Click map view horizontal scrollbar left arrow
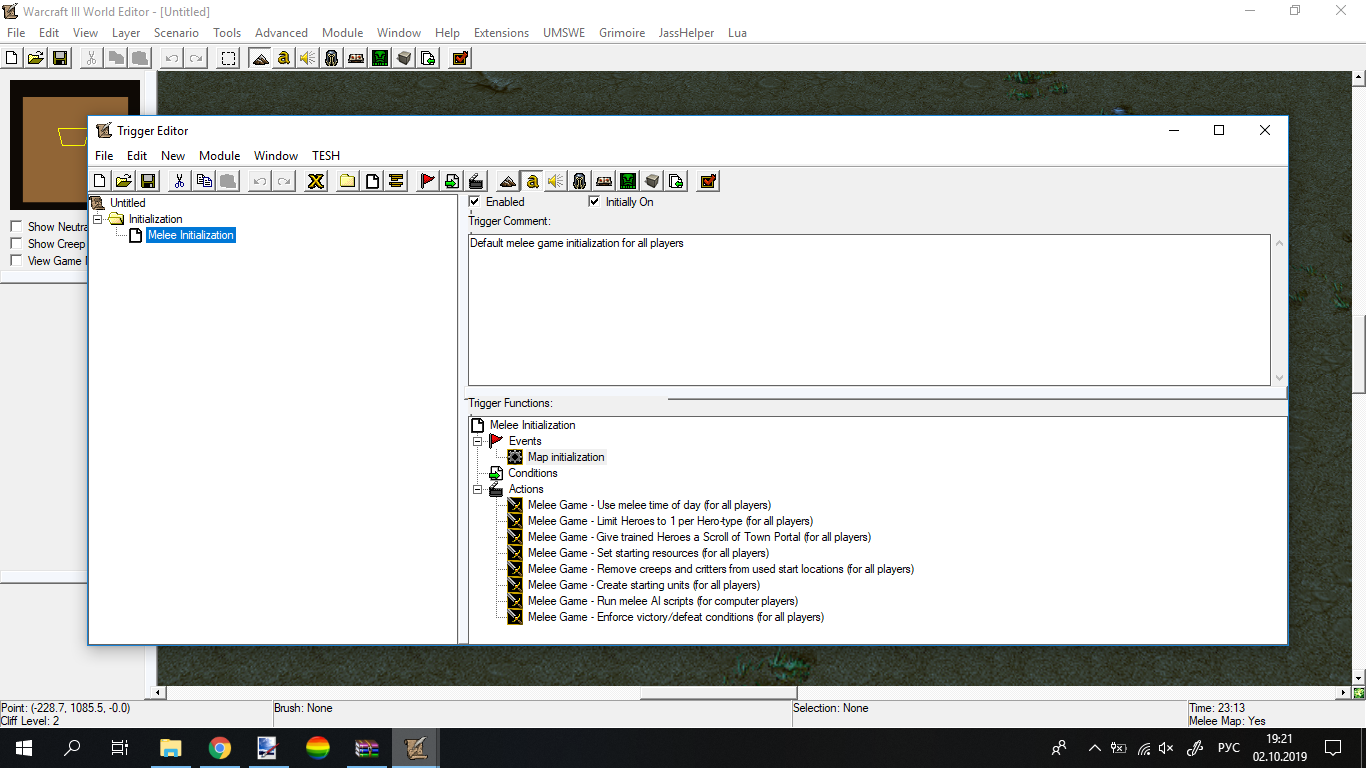 157,693
